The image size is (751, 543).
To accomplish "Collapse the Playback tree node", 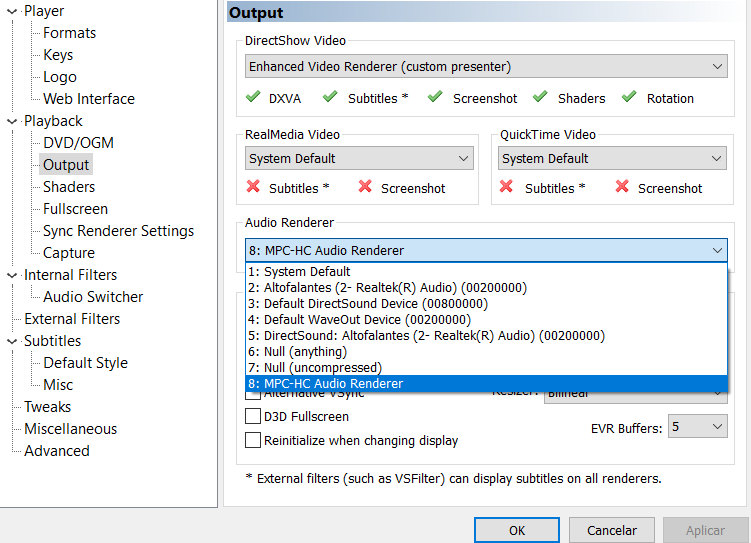I will [x=12, y=121].
